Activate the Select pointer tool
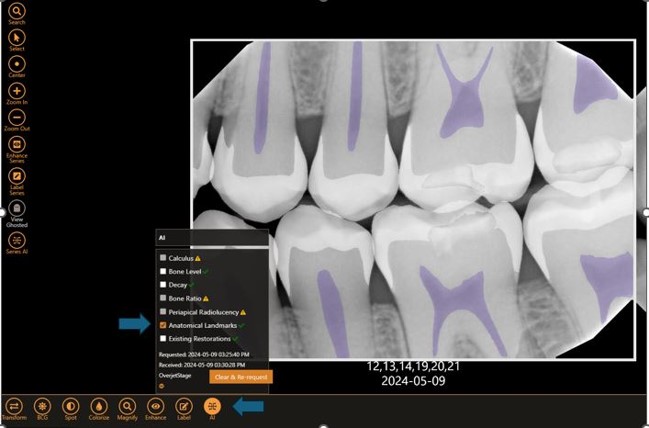649x428 pixels. [17, 38]
